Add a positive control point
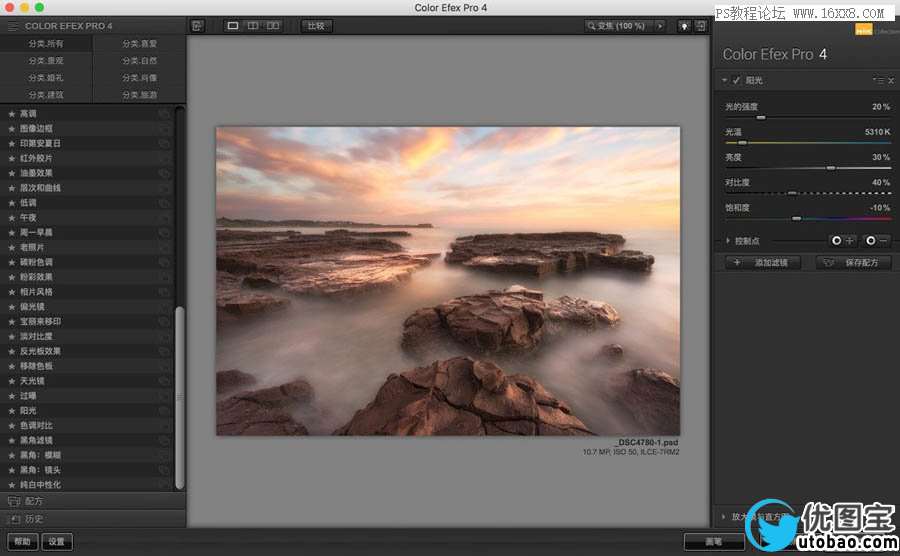 click(844, 241)
